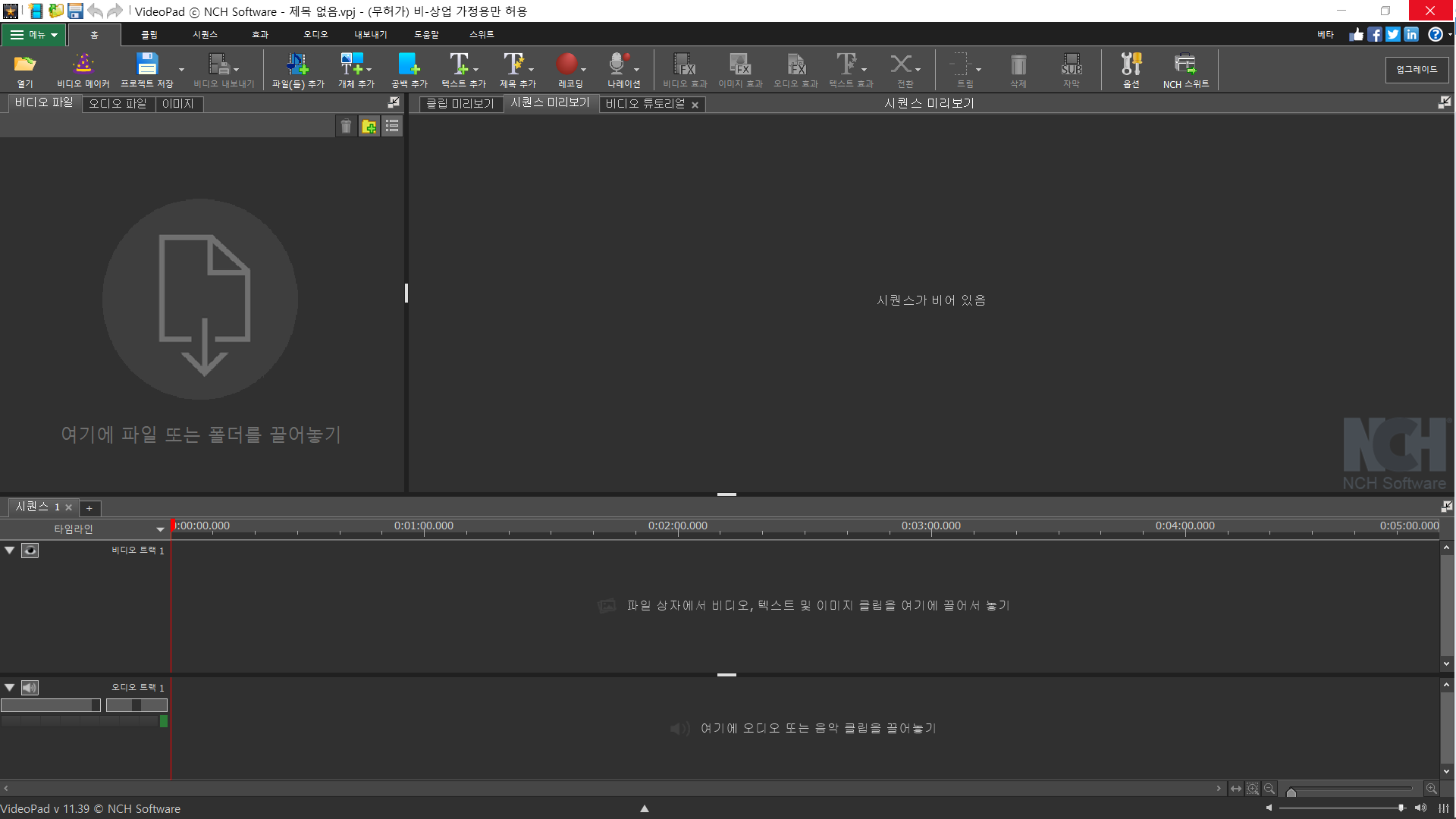Switch to the Audio Files (오디오 파일) tab
This screenshot has width=1456, height=819.
click(x=118, y=104)
